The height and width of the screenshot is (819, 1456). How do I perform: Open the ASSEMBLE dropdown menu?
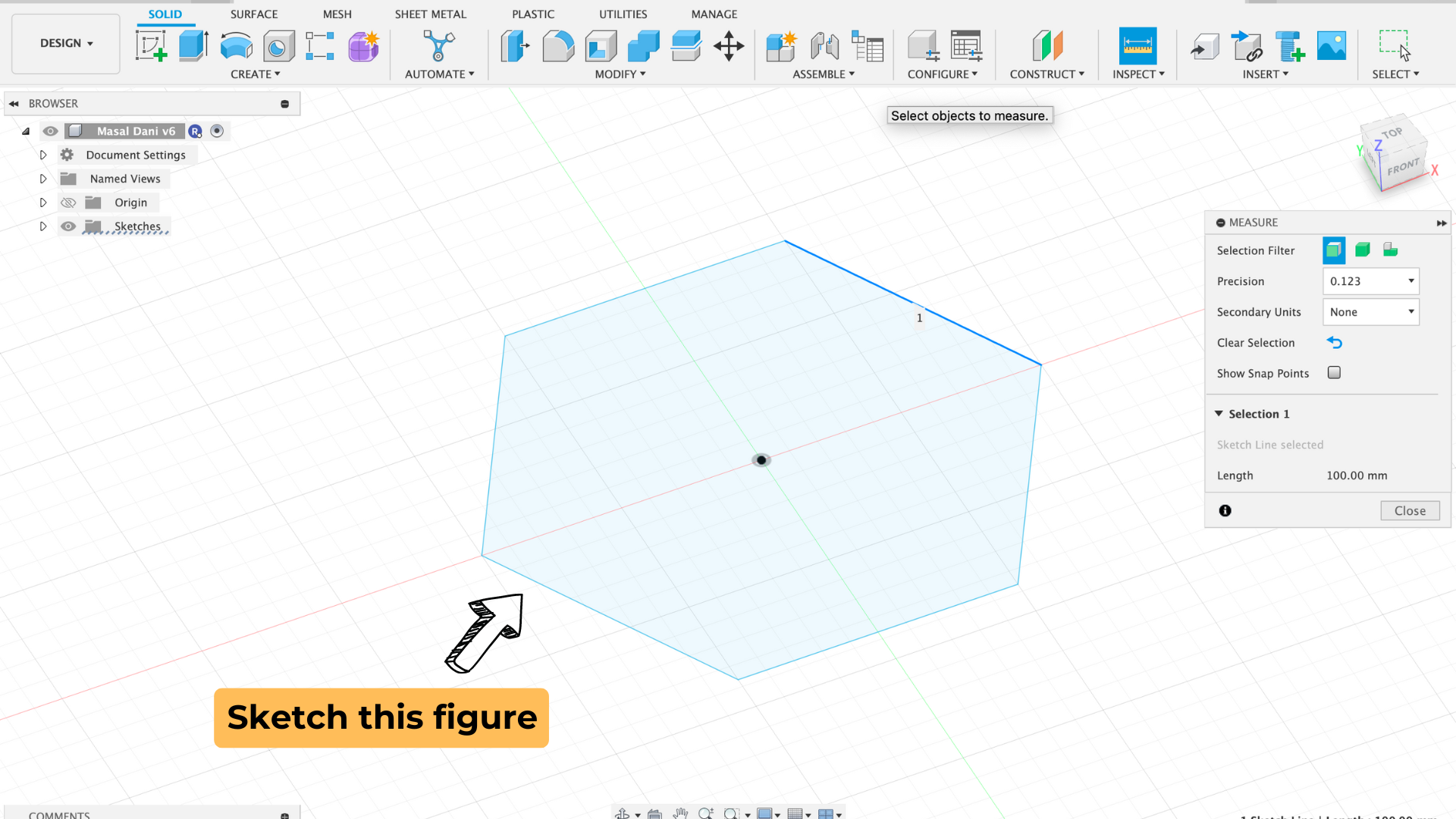tap(824, 74)
